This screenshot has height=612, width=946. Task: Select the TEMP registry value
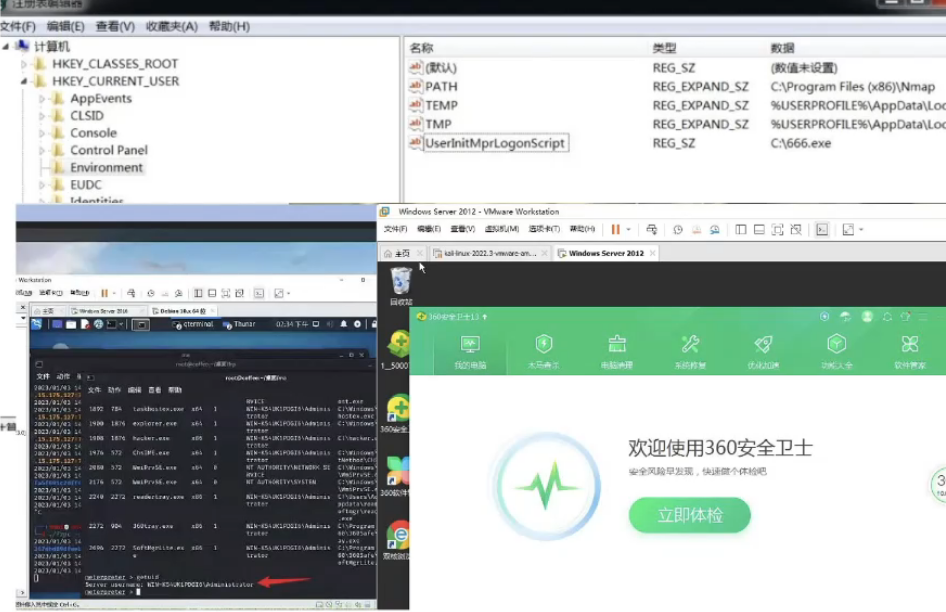pos(441,106)
